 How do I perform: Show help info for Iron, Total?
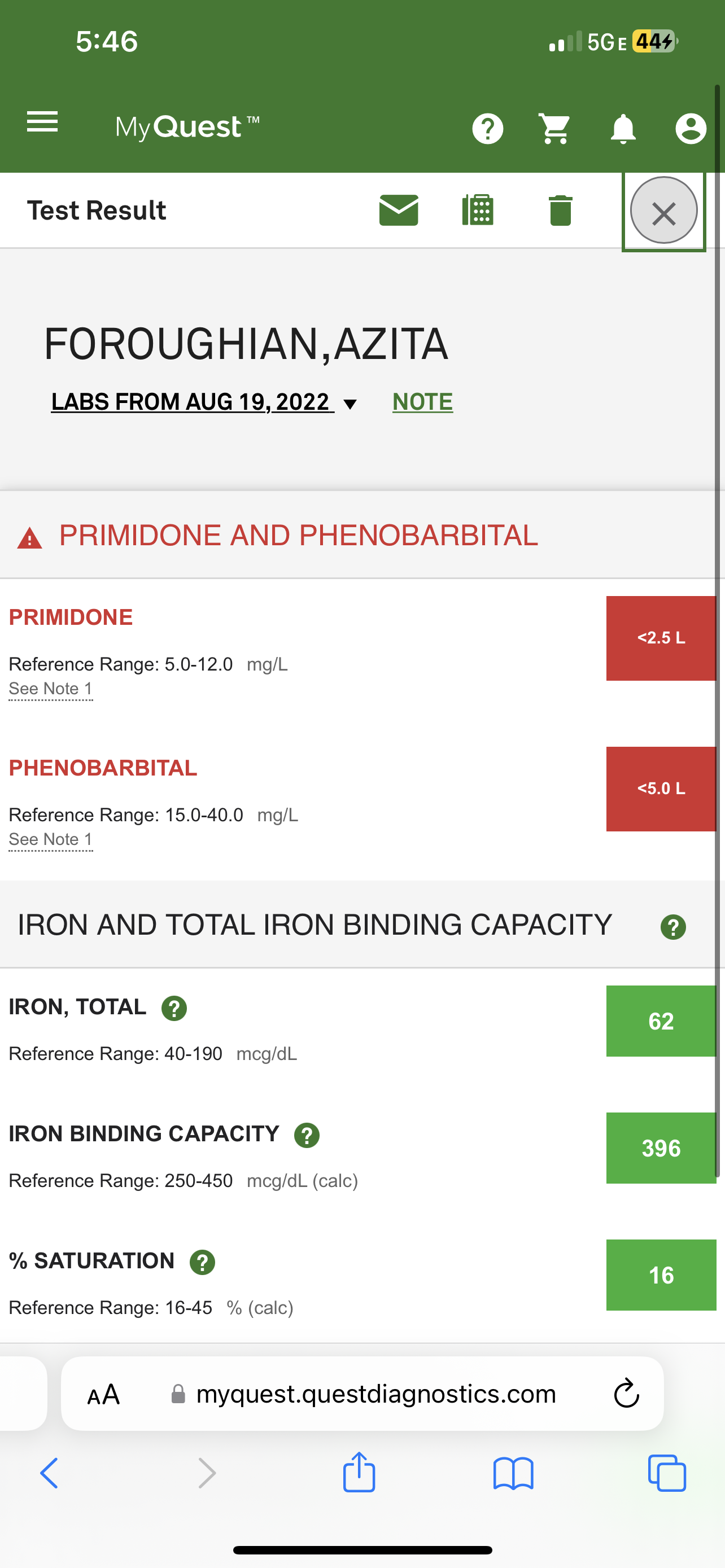(174, 1008)
